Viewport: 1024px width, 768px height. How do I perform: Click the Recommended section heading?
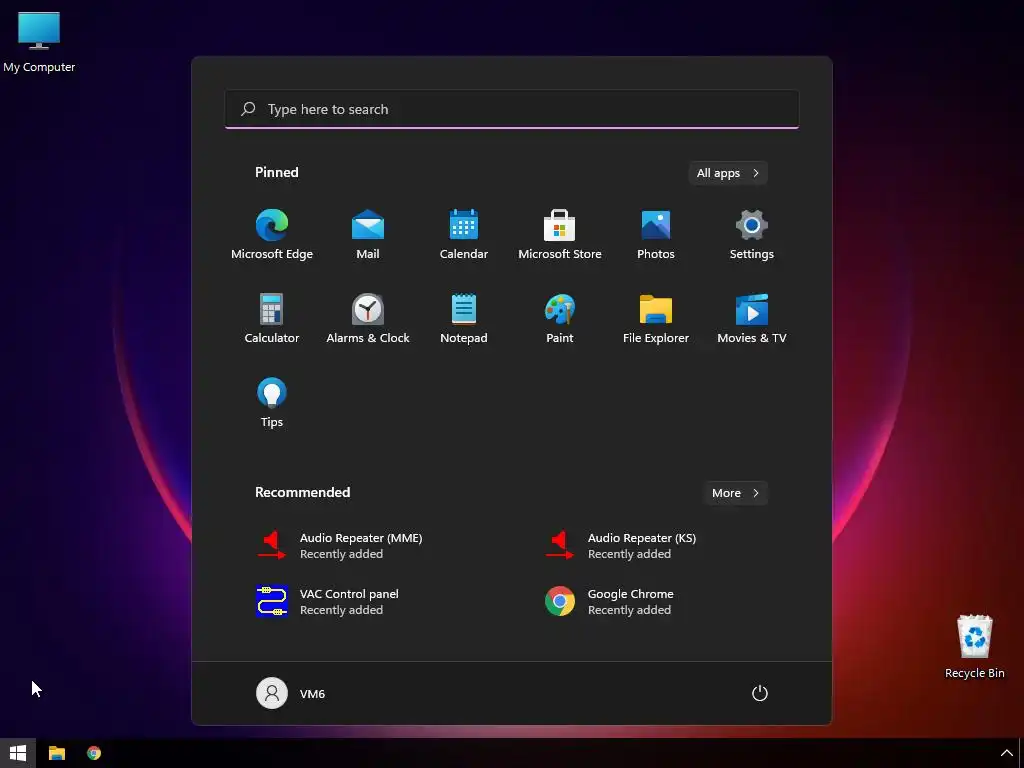click(302, 492)
